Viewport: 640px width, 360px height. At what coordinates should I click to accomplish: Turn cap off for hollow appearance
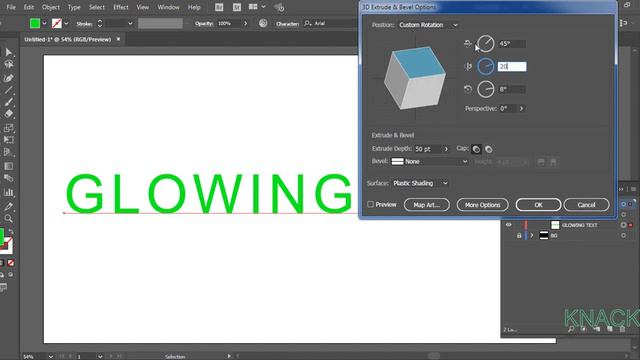[x=489, y=149]
